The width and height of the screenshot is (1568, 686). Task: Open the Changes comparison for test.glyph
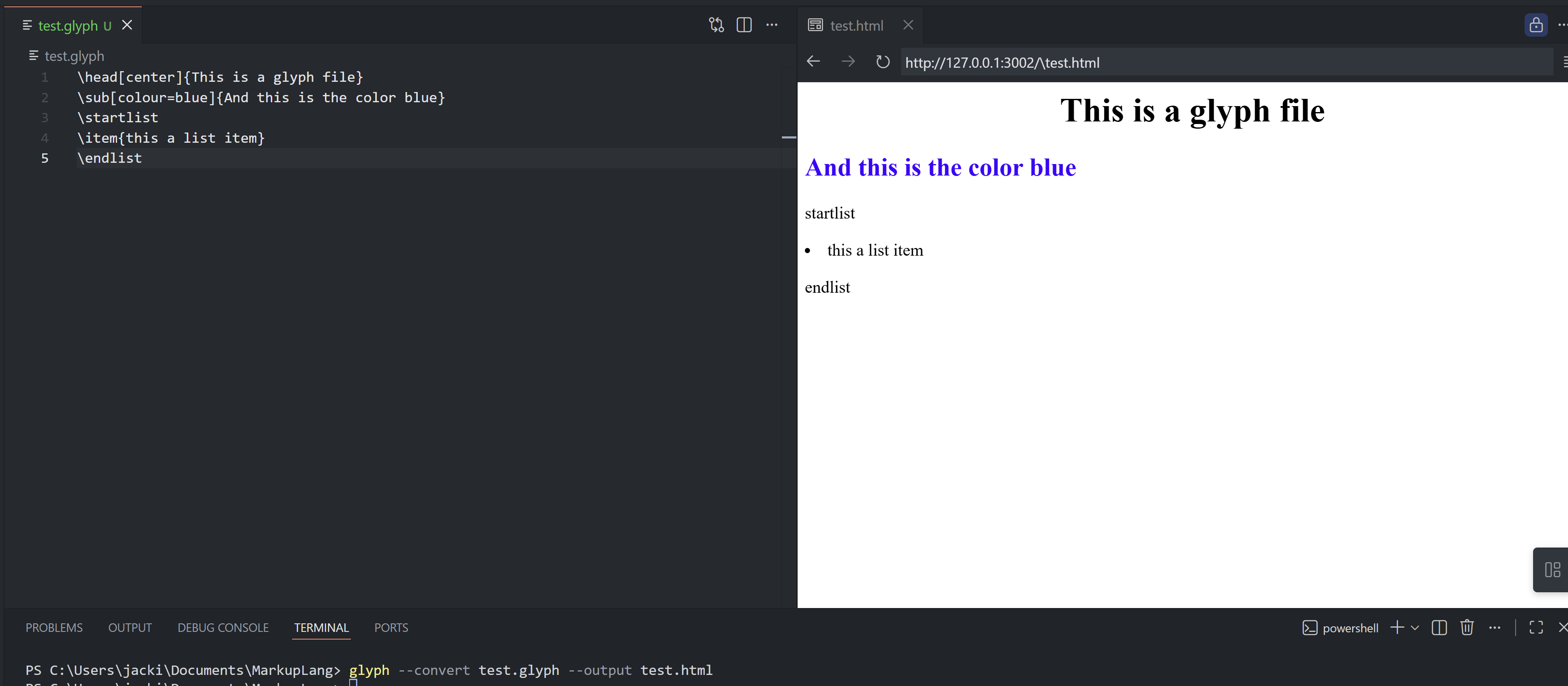[x=716, y=25]
